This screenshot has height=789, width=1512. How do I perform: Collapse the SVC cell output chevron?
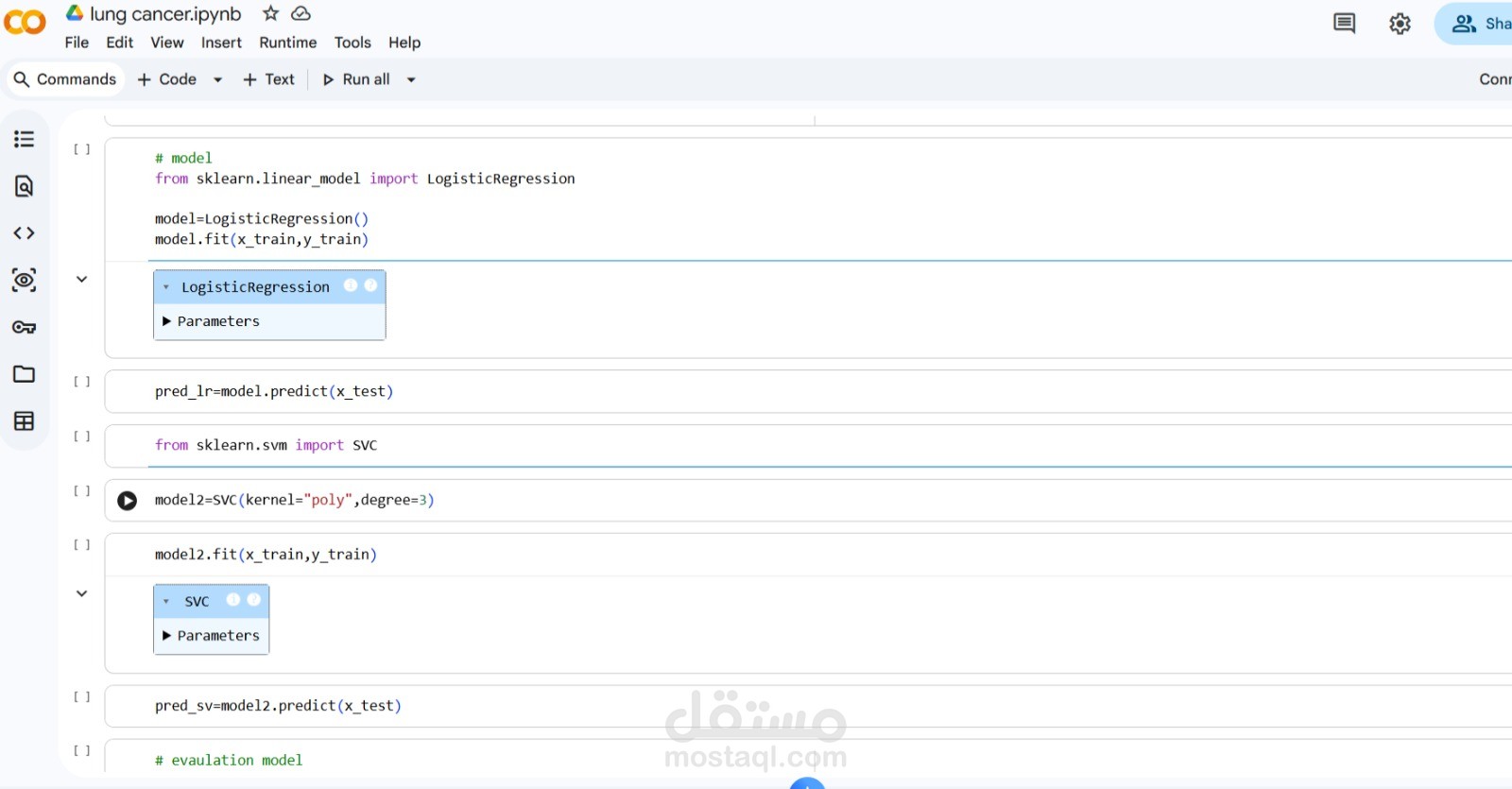(x=82, y=593)
